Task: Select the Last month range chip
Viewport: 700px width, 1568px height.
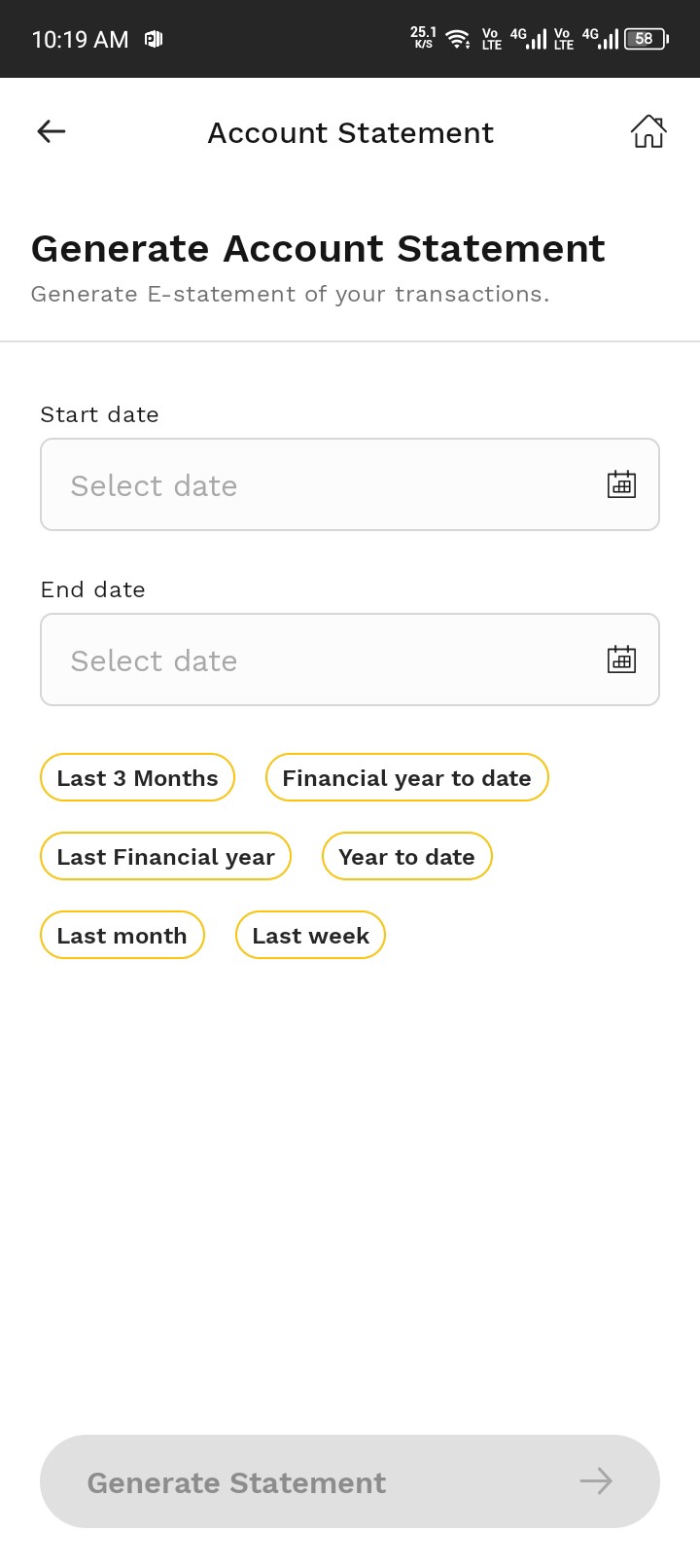Action: [122, 936]
